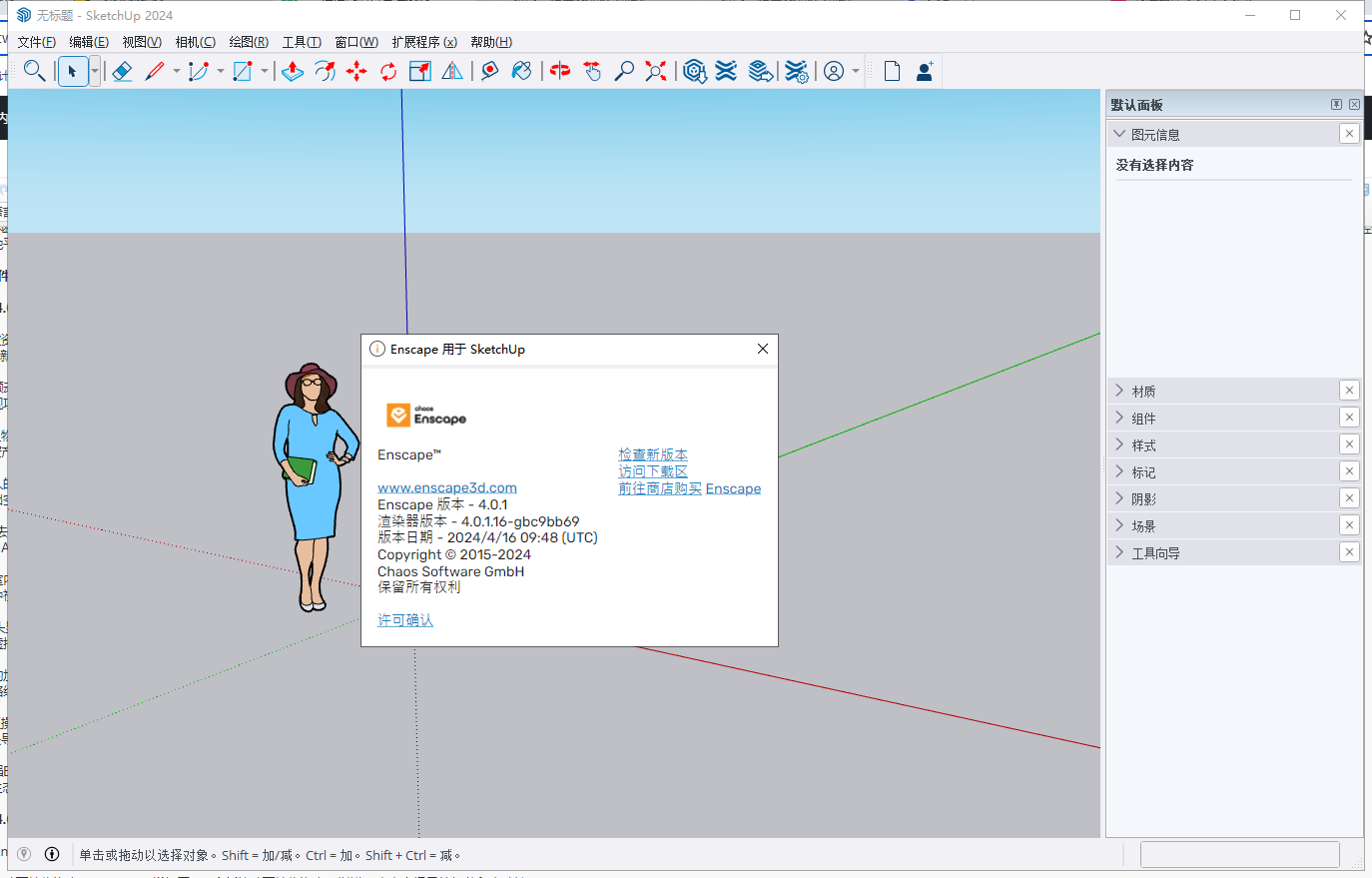Open the 扩展程序(x) menu
The width and height of the screenshot is (1372, 878).
pyautogui.click(x=424, y=42)
